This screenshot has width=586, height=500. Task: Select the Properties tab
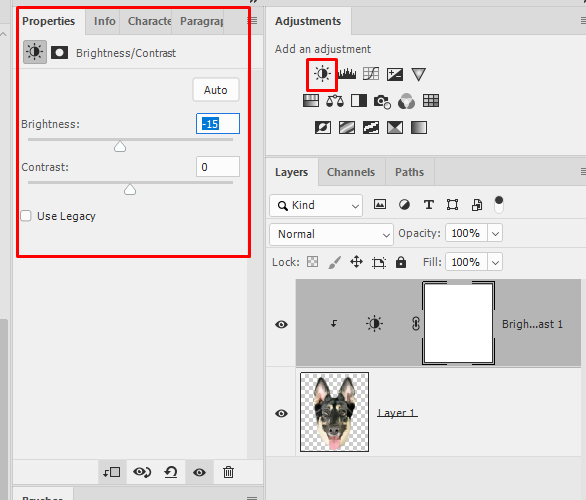[49, 21]
